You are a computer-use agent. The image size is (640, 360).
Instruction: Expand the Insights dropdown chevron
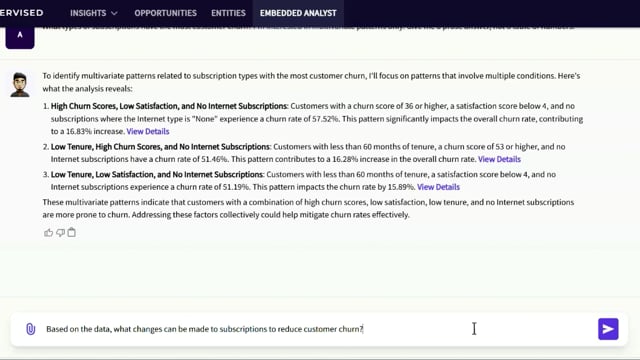tap(114, 13)
